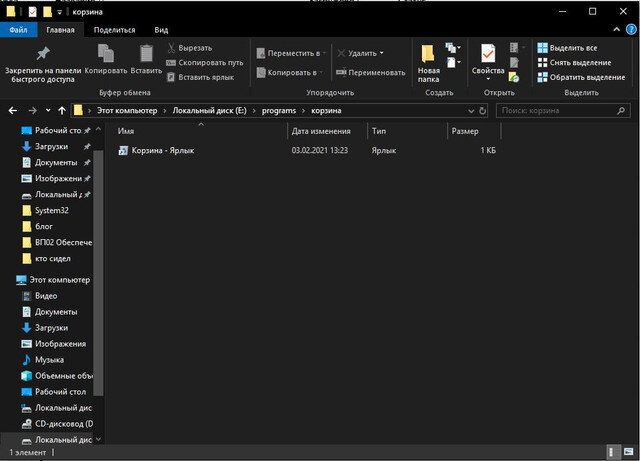
Task: Click new folder icon in title bar
Action: [x=47, y=12]
